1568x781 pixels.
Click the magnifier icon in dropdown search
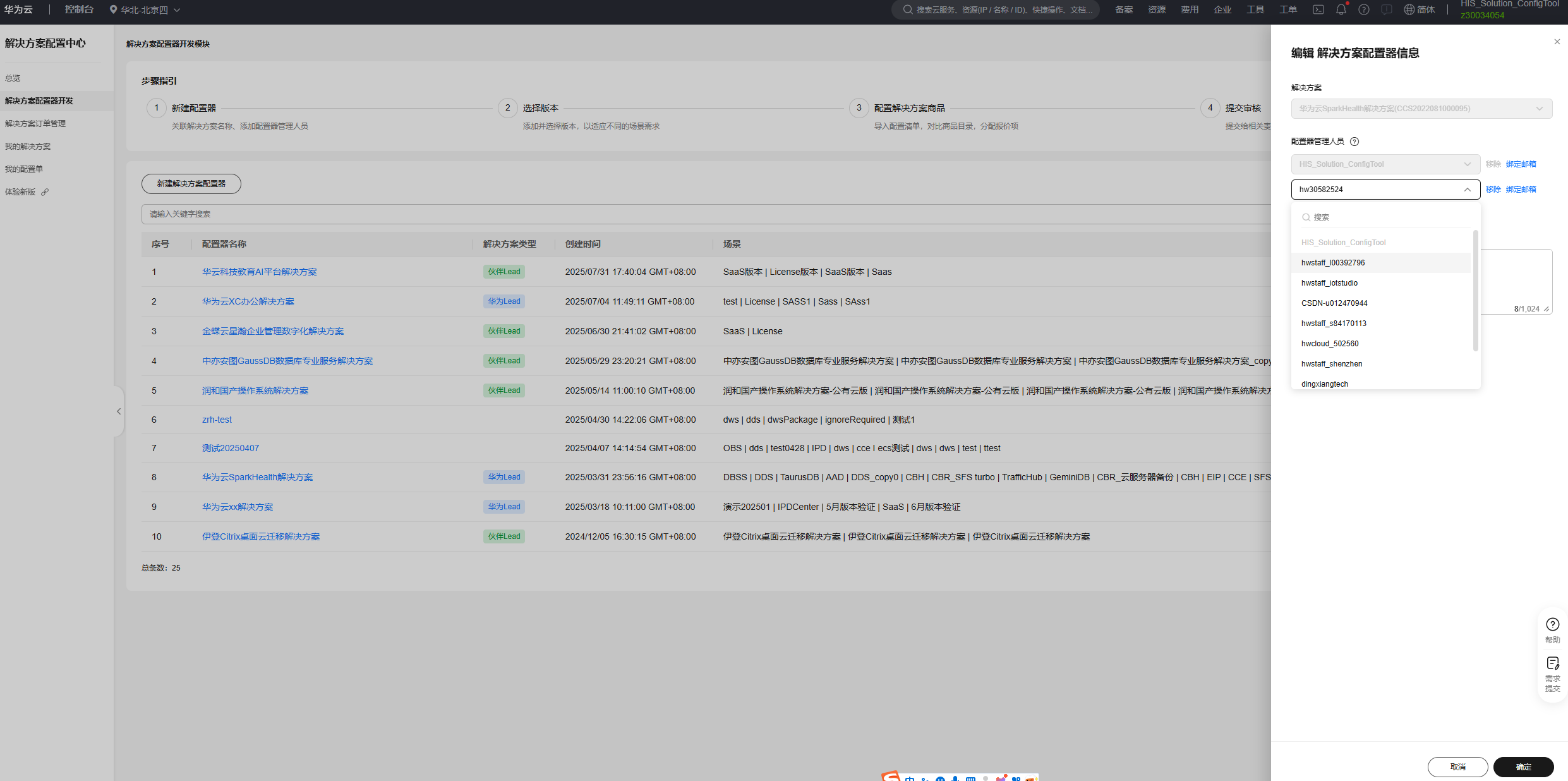(1306, 217)
